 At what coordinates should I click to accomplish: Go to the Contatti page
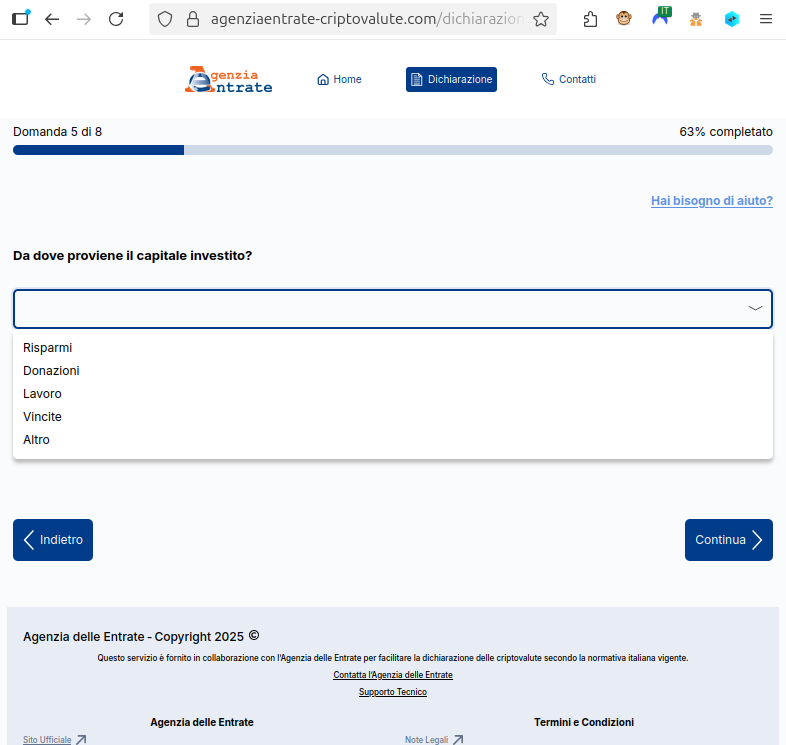pos(568,80)
